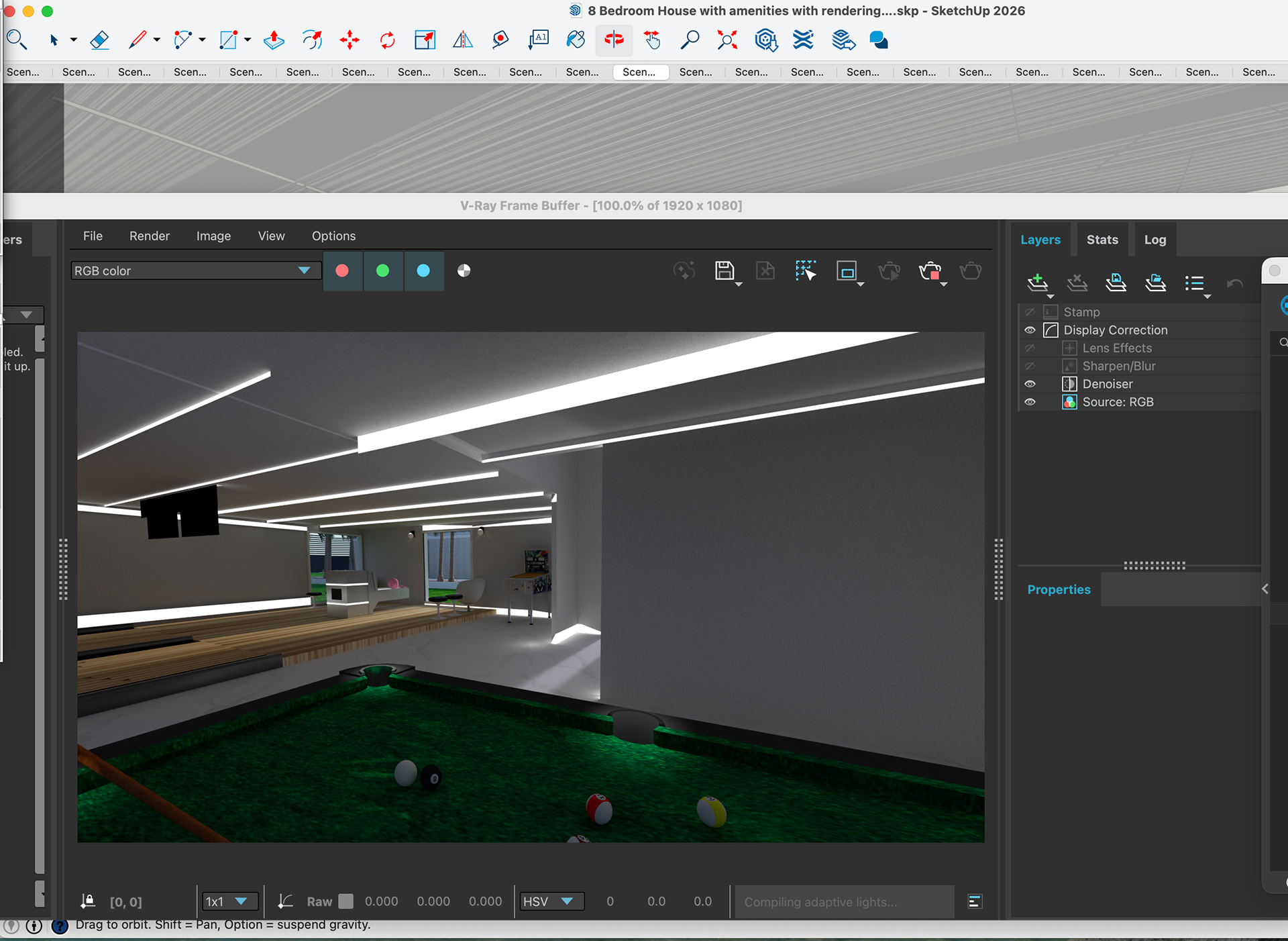Click the create layer icon in Layers panel
1288x941 pixels.
(1037, 283)
